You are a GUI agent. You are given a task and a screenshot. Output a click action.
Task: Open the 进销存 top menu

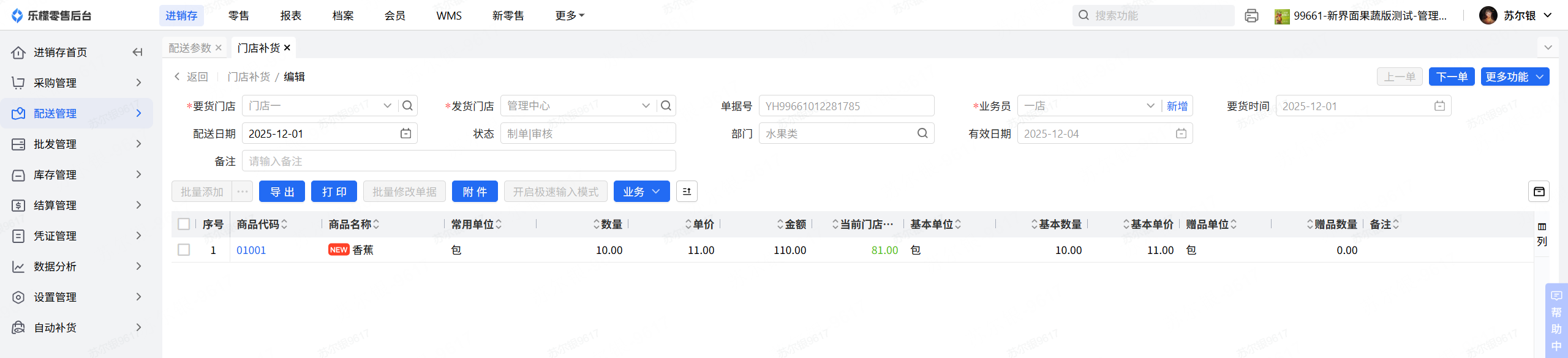[x=181, y=16]
